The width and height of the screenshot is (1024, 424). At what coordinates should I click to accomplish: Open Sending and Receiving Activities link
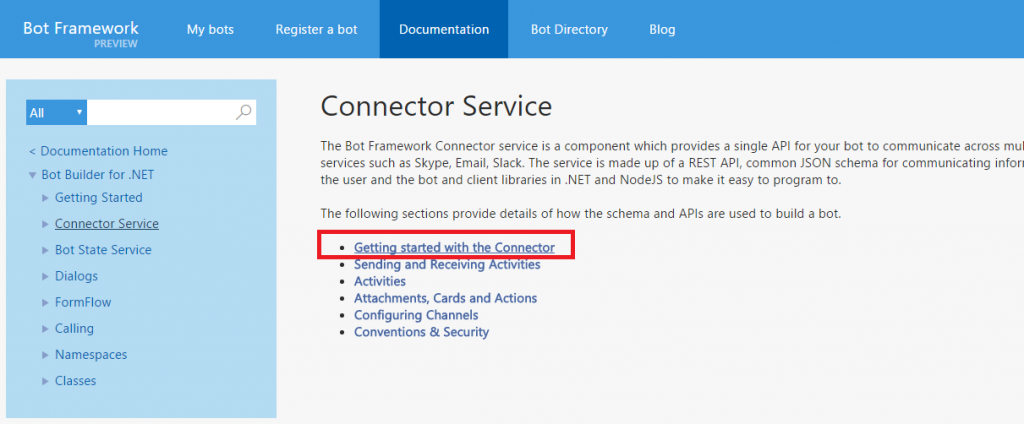point(447,265)
